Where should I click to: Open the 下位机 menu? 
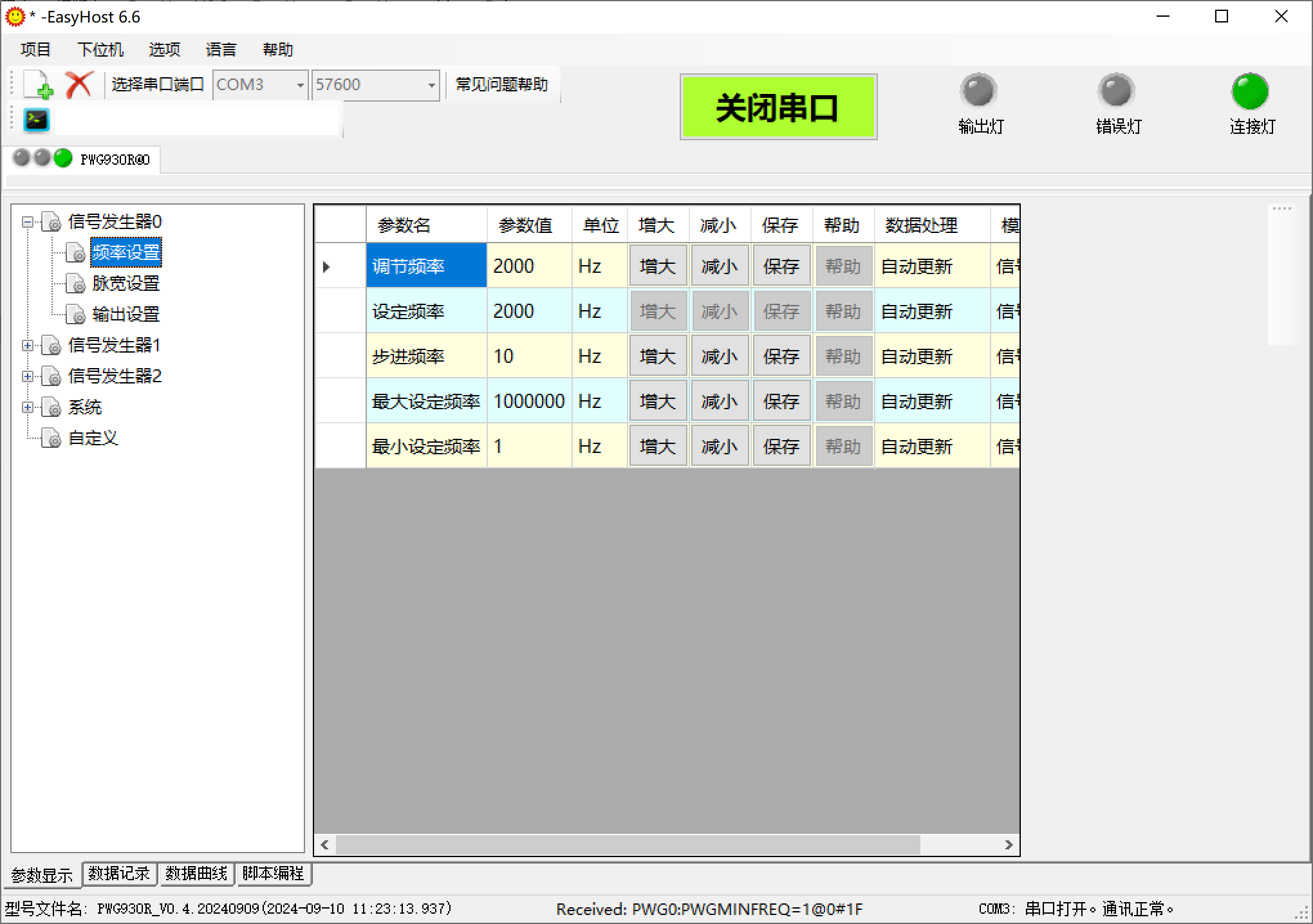click(x=100, y=50)
